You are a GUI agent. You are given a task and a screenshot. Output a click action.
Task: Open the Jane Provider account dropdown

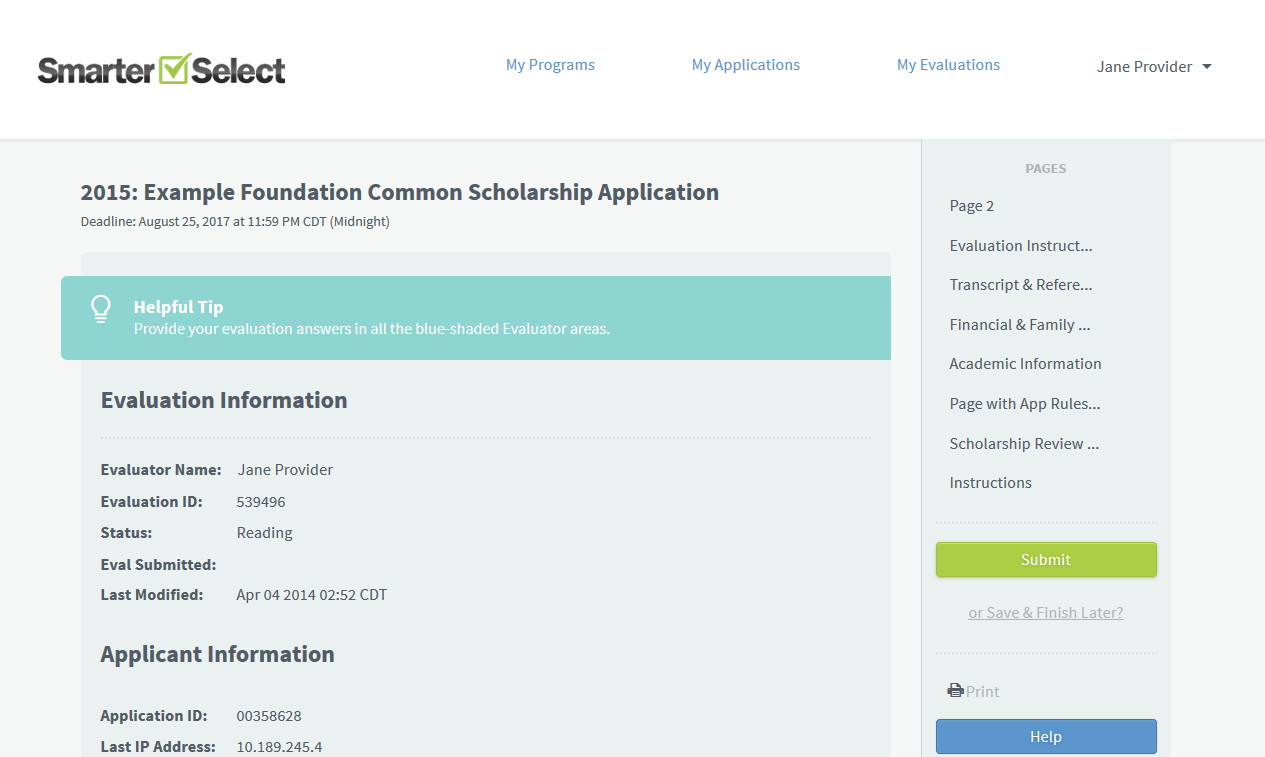point(1154,67)
